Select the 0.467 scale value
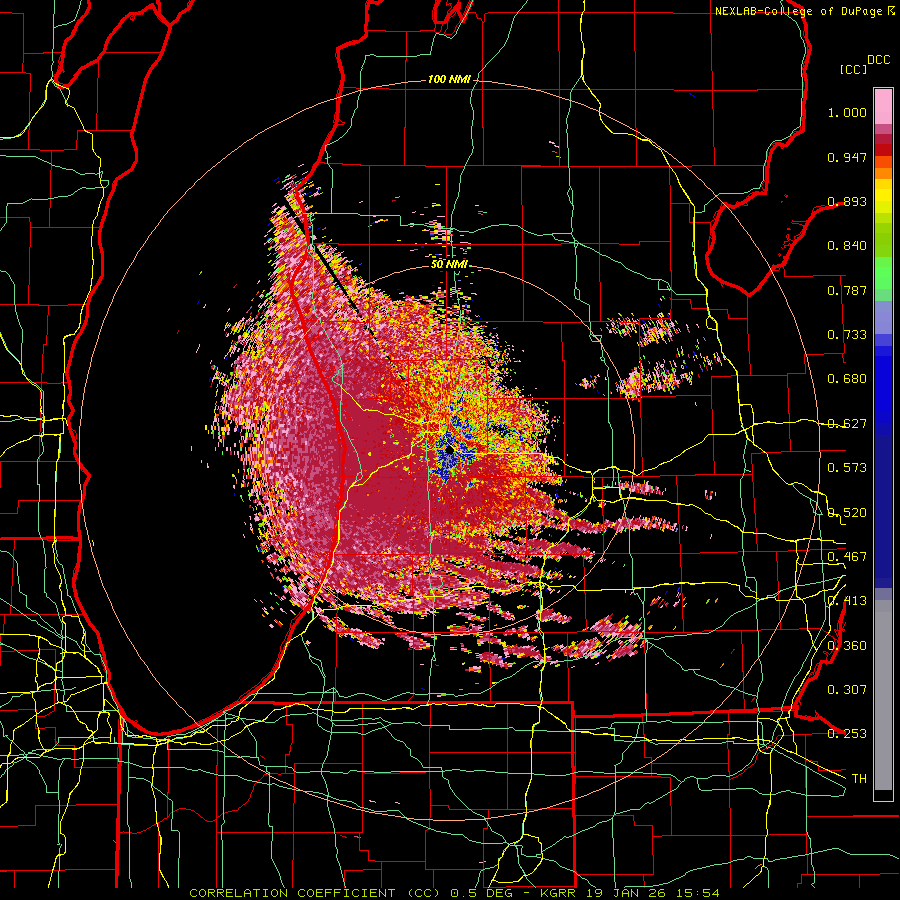Screen dimensions: 900x900 [847, 556]
